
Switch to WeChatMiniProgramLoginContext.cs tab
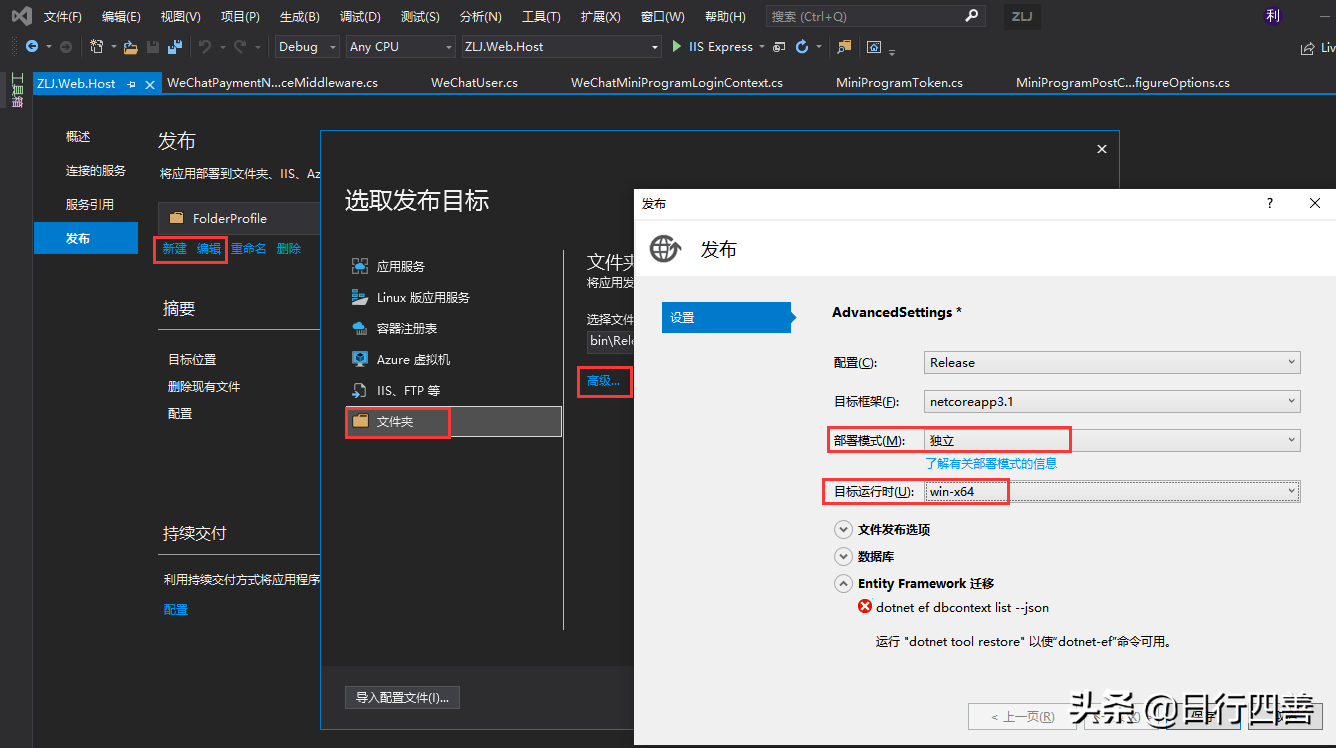pyautogui.click(x=677, y=83)
